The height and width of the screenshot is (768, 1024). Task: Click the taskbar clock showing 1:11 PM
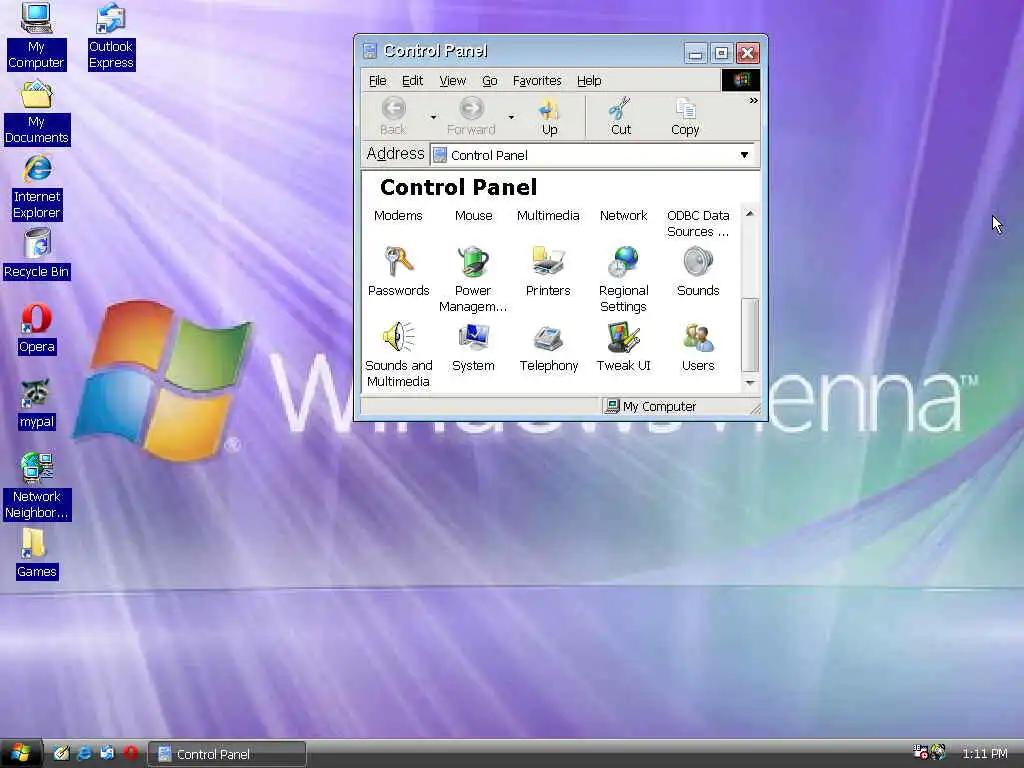click(985, 754)
